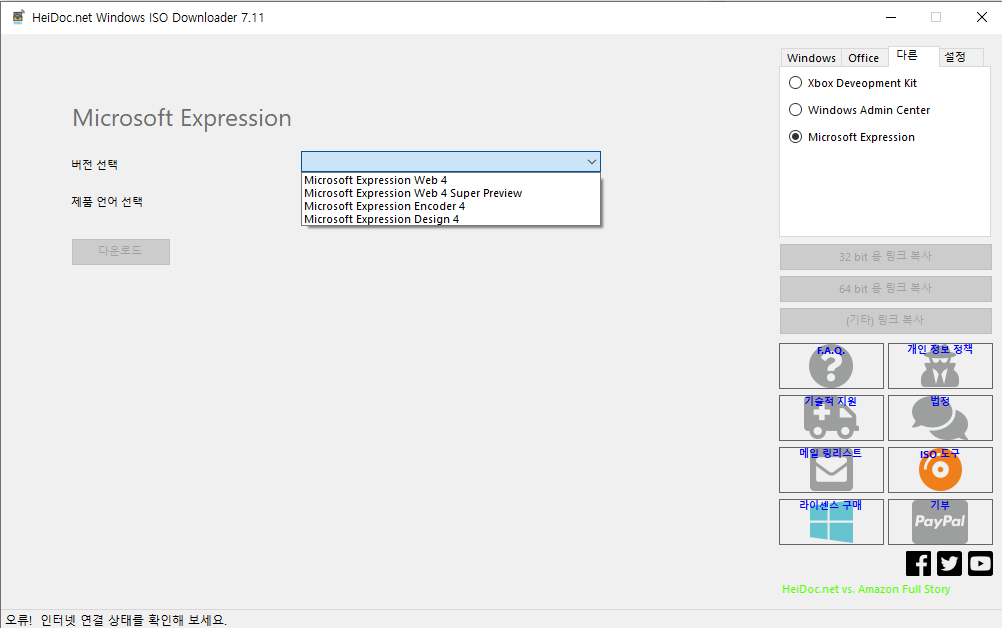Choose Microsoft Expression Design 4 from list
This screenshot has height=628, width=1002.
point(451,219)
